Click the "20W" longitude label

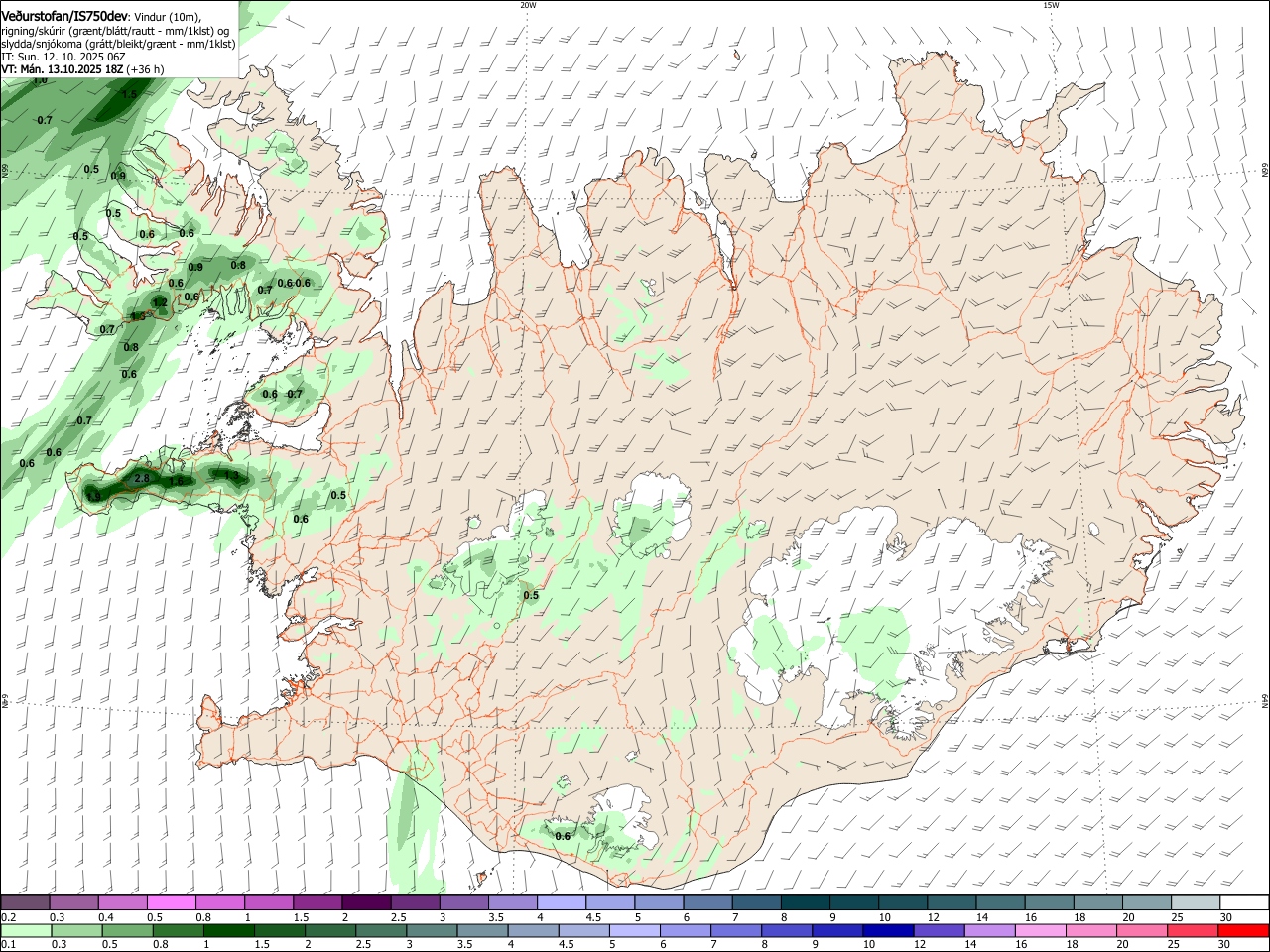pos(528,5)
